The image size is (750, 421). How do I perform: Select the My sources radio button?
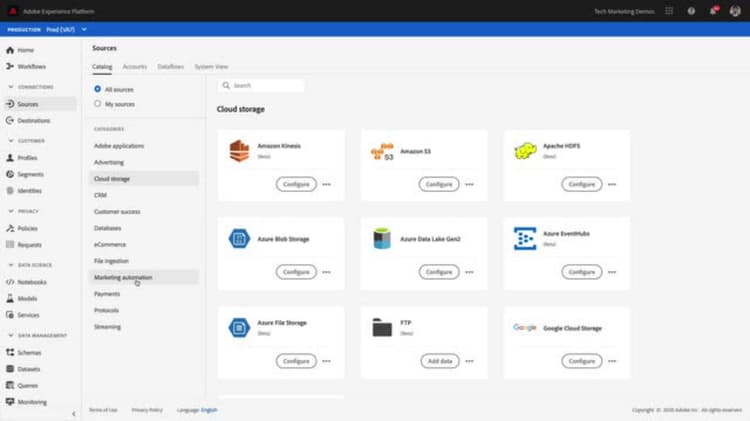(x=98, y=104)
